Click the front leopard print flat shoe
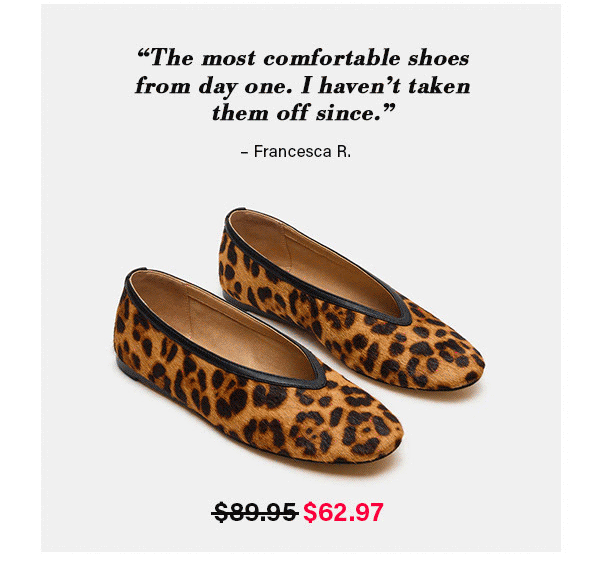The width and height of the screenshot is (600, 563). [258, 367]
